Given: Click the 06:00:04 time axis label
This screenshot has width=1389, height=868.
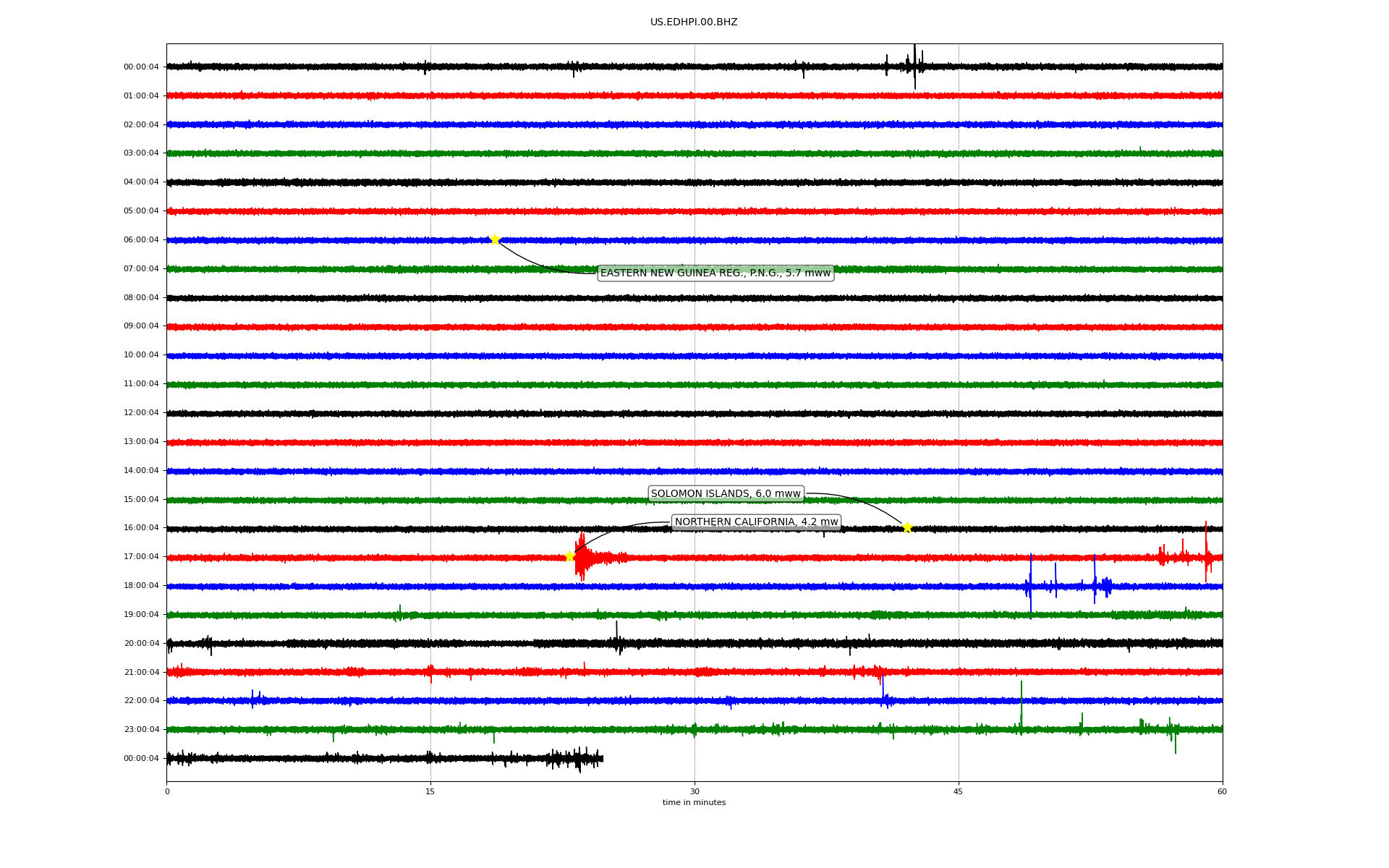Looking at the screenshot, I should point(141,240).
